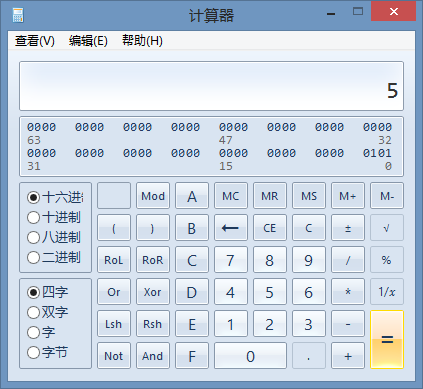
Task: Click the number 1 key
Action: (231, 324)
